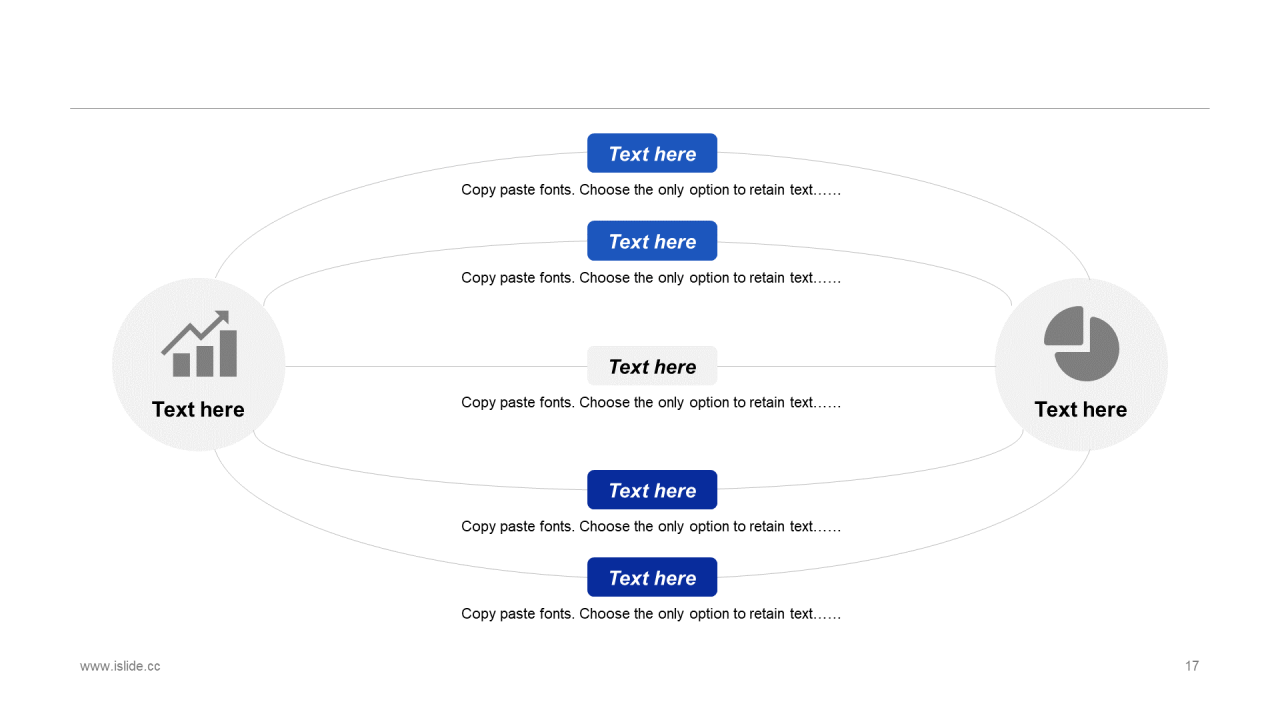The height and width of the screenshot is (720, 1280).
Task: Select the fourth dark blue Text here label
Action: click(x=652, y=490)
